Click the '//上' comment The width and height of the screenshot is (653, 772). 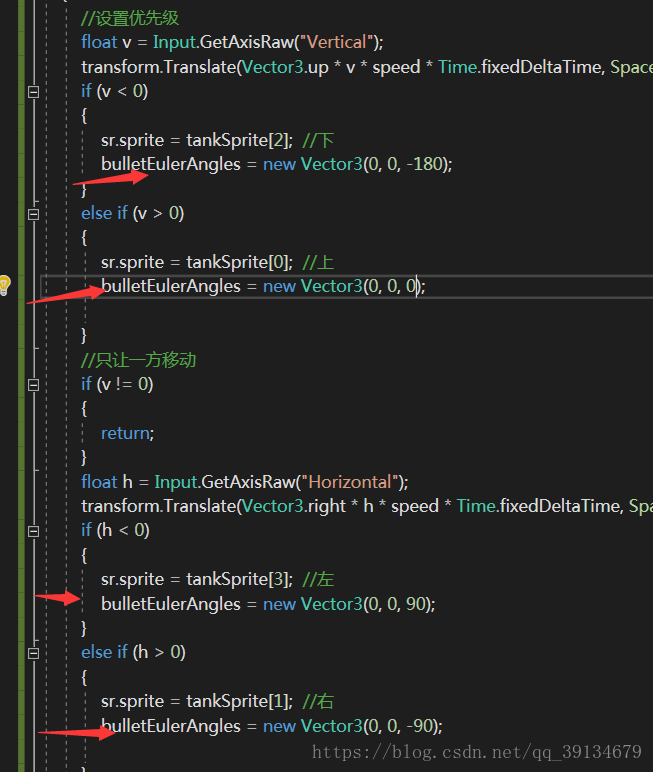[x=318, y=262]
